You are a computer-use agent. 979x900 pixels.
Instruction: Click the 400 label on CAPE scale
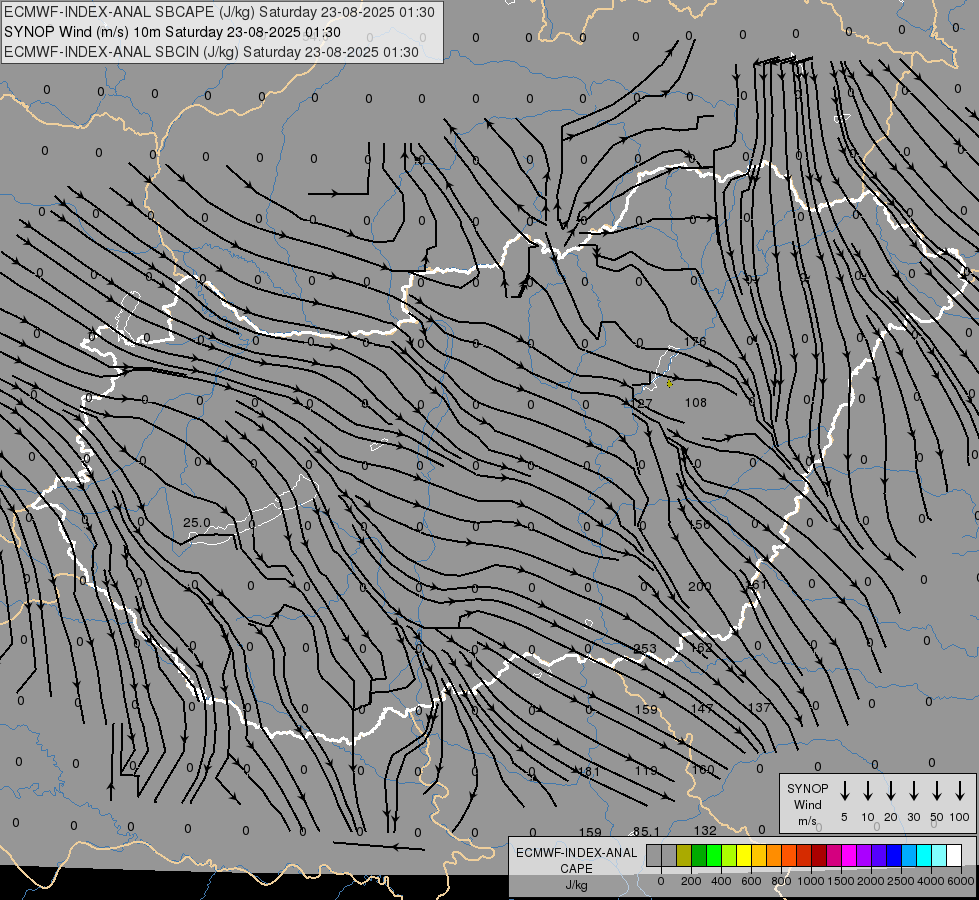721,881
